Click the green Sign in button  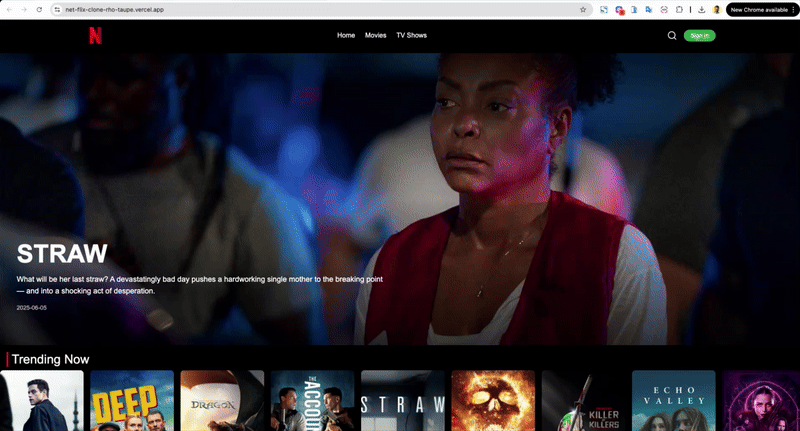(699, 35)
